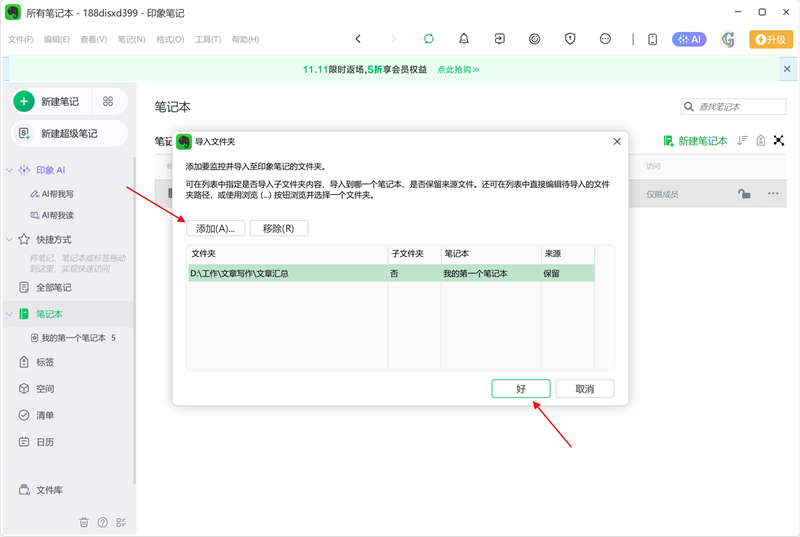Viewport: 800px width, 537px height.
Task: Open the user account avatar
Action: [x=728, y=39]
